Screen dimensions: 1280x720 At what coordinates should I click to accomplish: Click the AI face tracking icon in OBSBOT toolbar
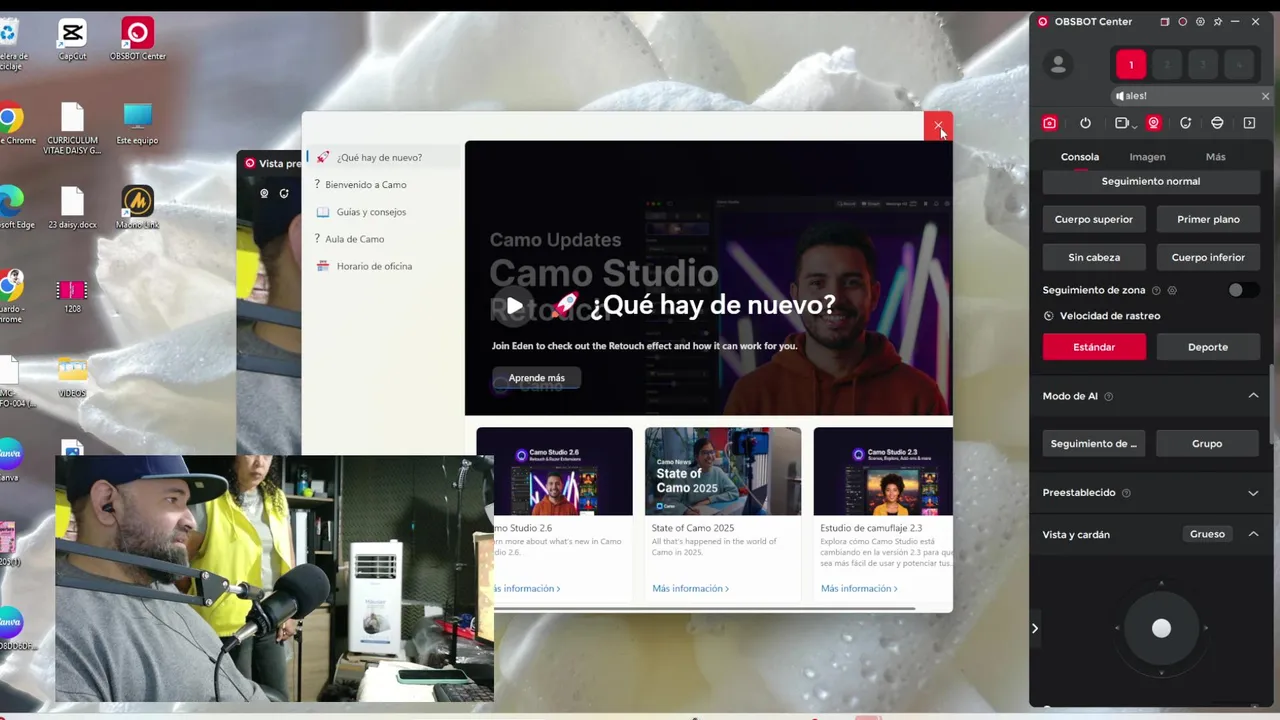tap(1185, 123)
